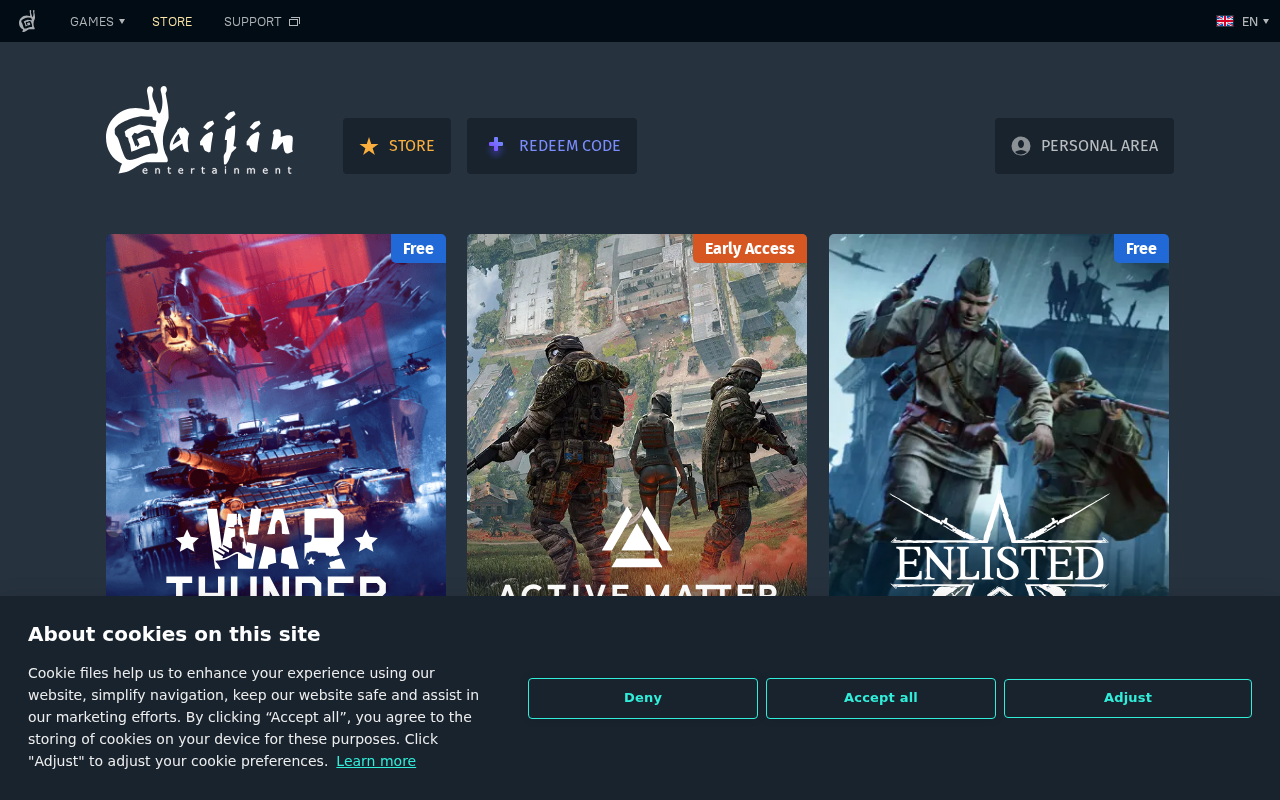Click the plus icon on Redeem Code
The width and height of the screenshot is (1280, 800).
[x=495, y=145]
